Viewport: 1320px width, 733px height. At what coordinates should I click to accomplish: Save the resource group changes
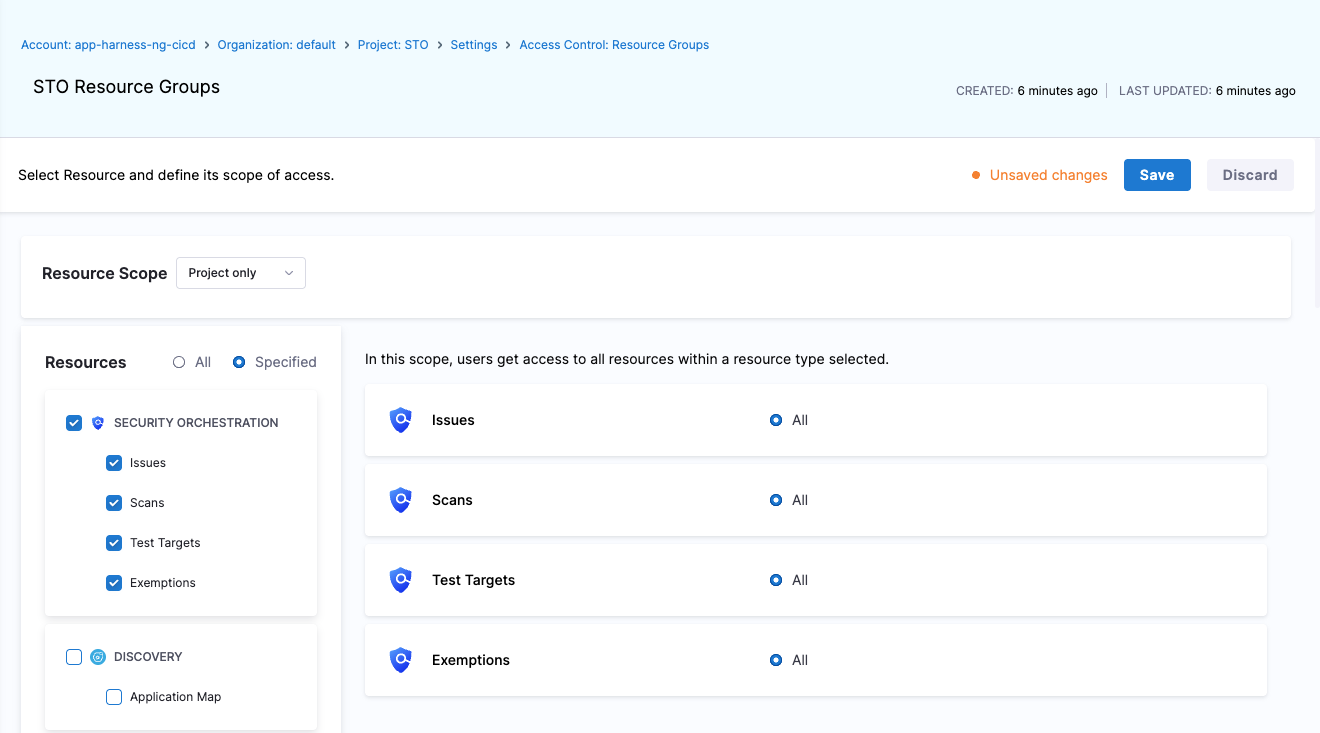[1157, 175]
